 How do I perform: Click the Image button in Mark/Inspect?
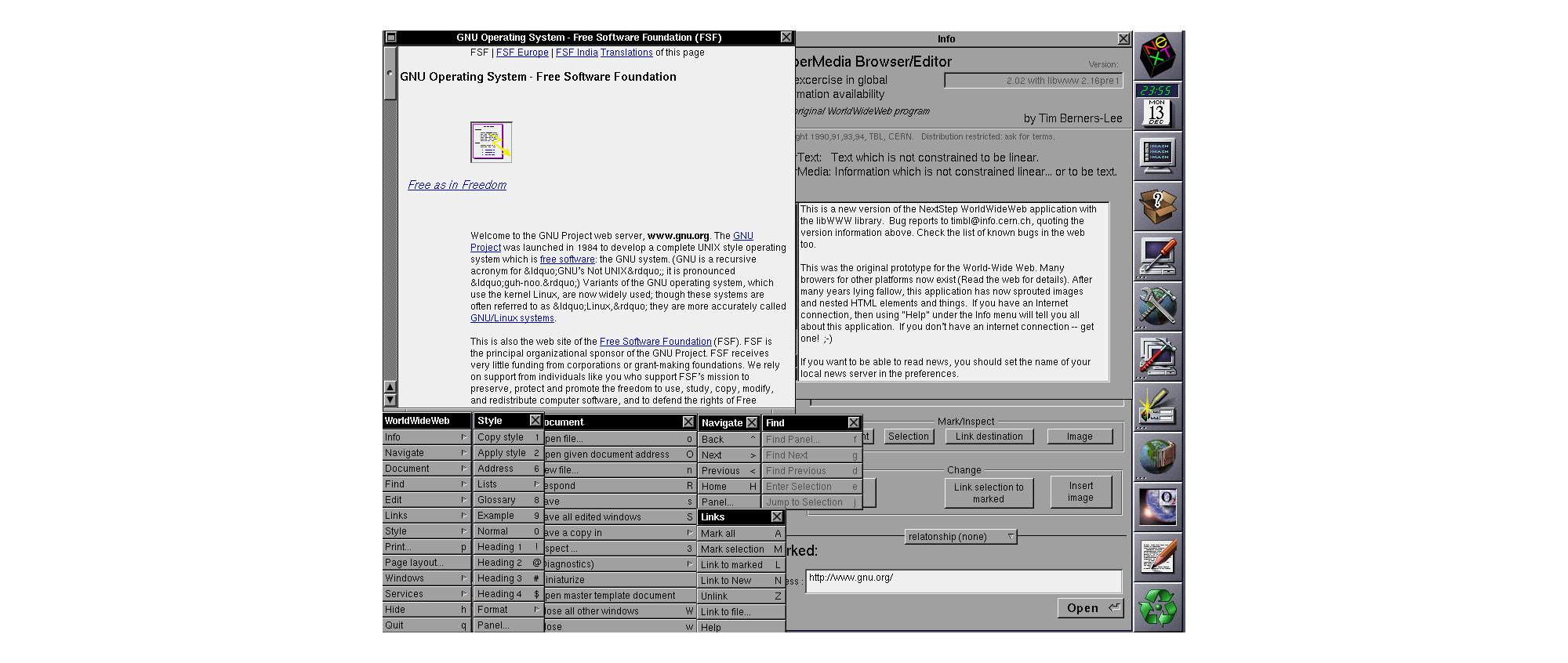pyautogui.click(x=1080, y=437)
